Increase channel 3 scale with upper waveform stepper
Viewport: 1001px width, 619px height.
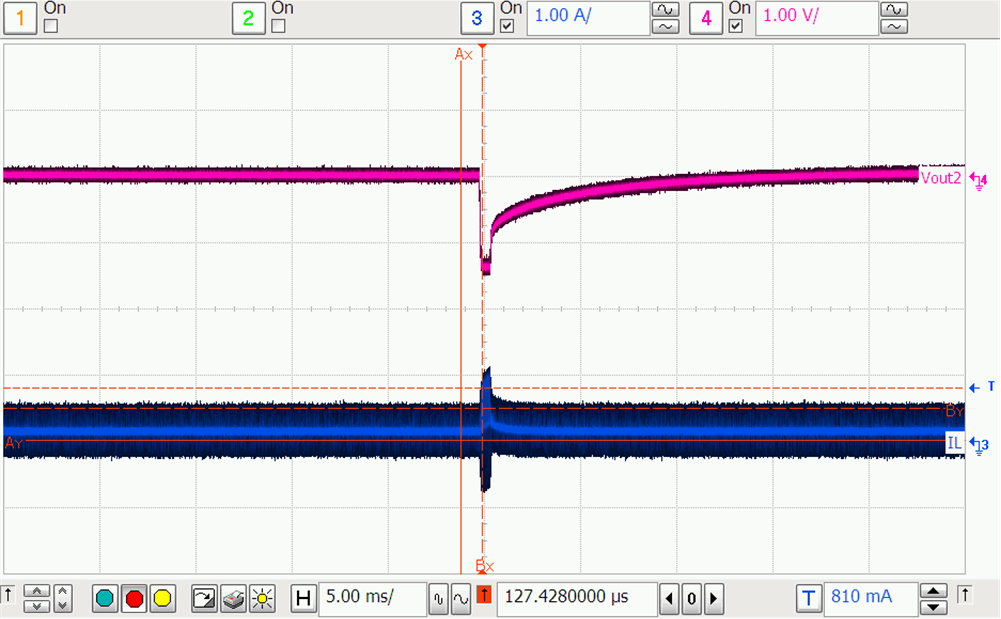click(665, 11)
